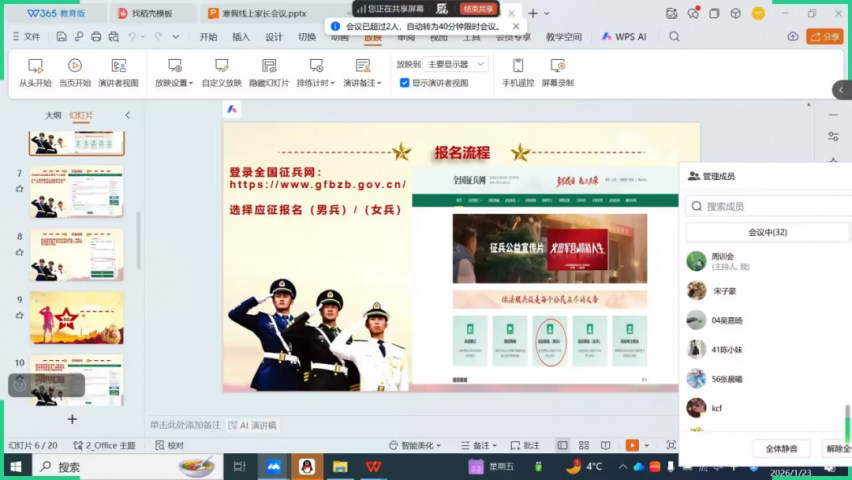The height and width of the screenshot is (480, 852).
Task: Open 演讲者视图 presenter view
Action: pos(118,66)
